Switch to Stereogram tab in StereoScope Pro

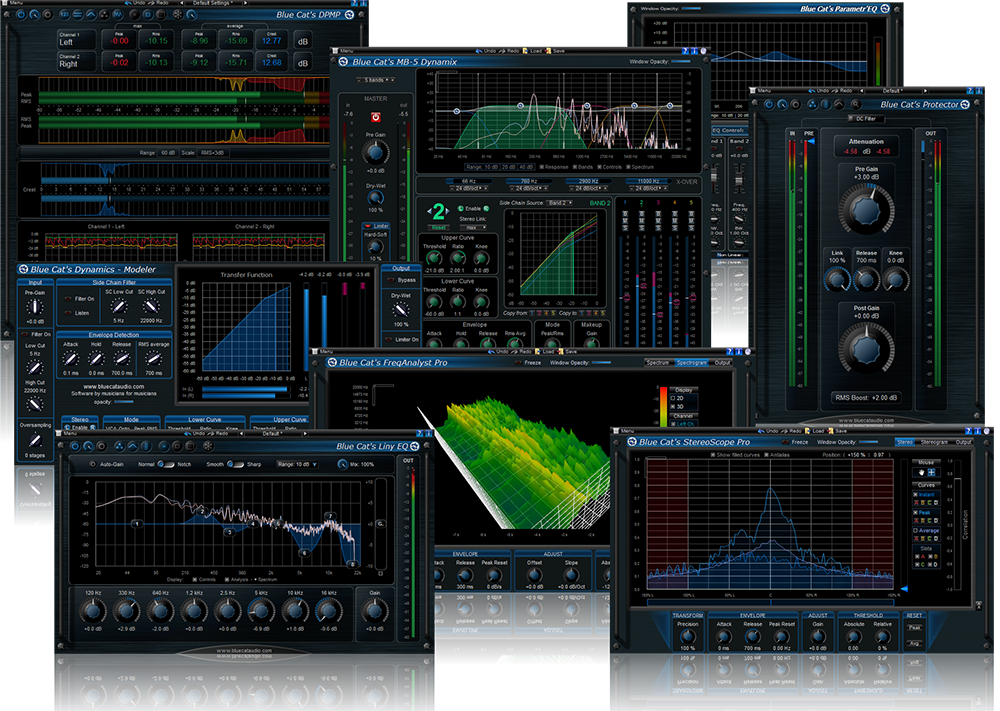(934, 442)
